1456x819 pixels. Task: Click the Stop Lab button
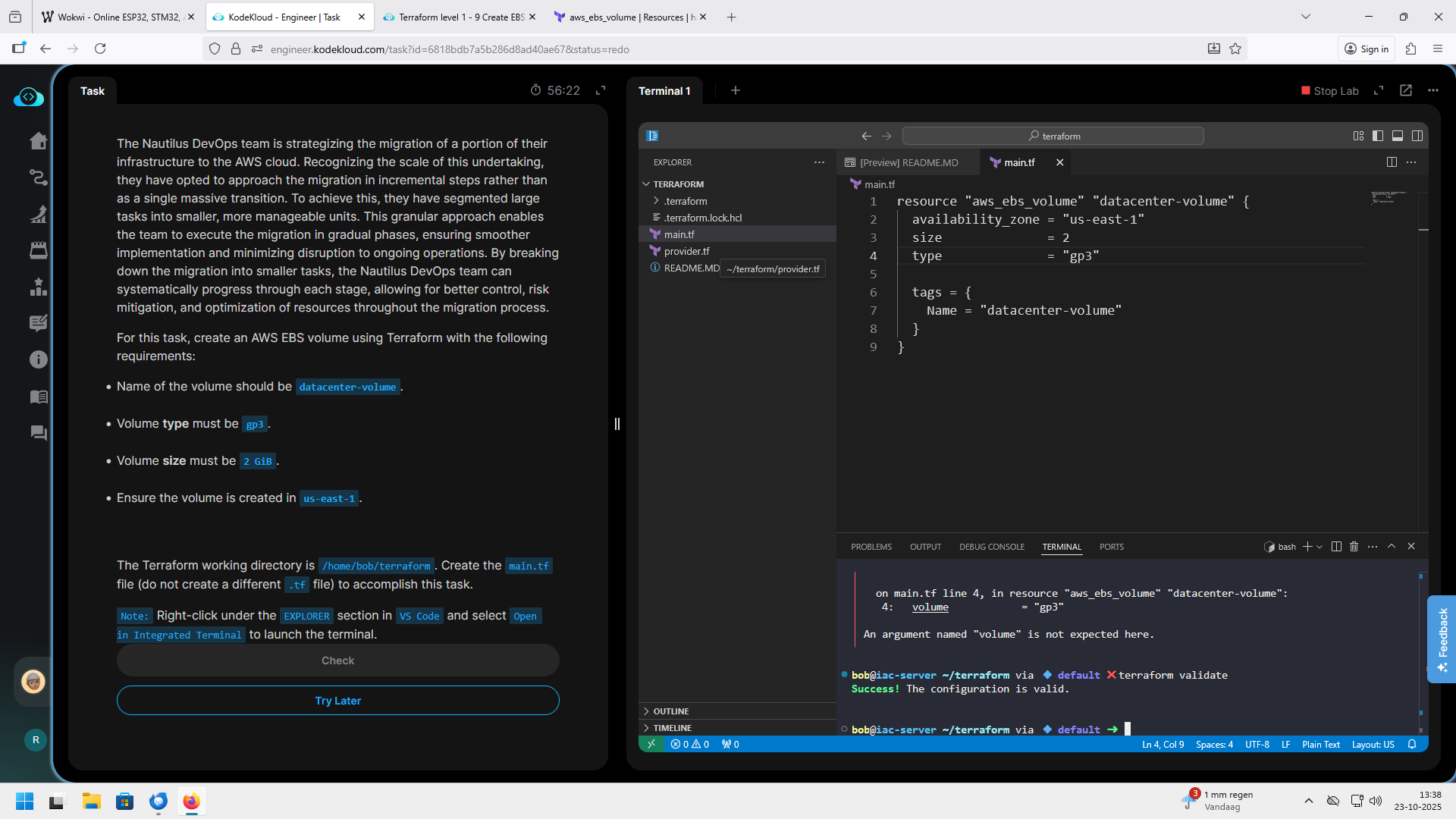(1329, 90)
